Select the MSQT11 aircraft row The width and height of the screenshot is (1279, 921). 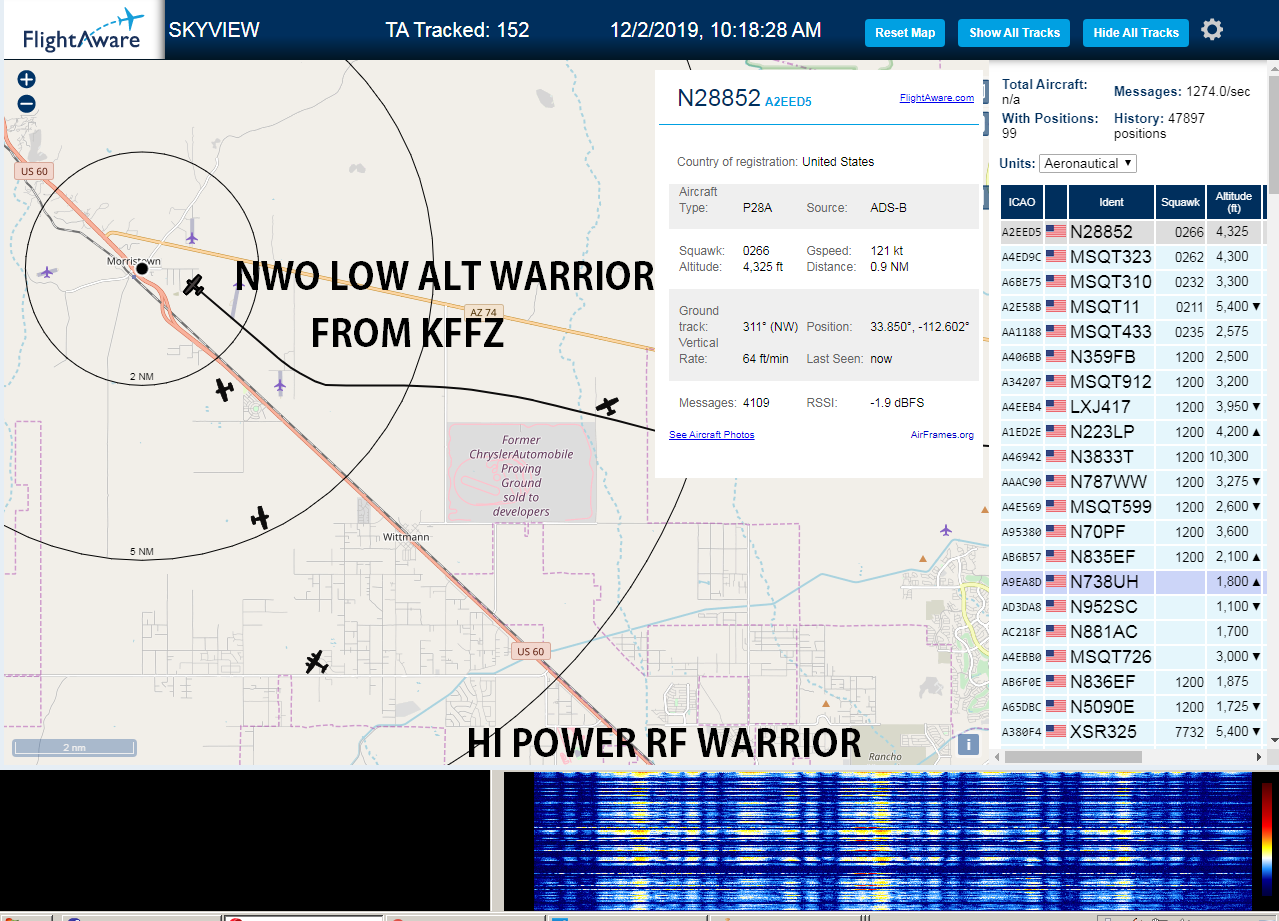tap(1132, 307)
